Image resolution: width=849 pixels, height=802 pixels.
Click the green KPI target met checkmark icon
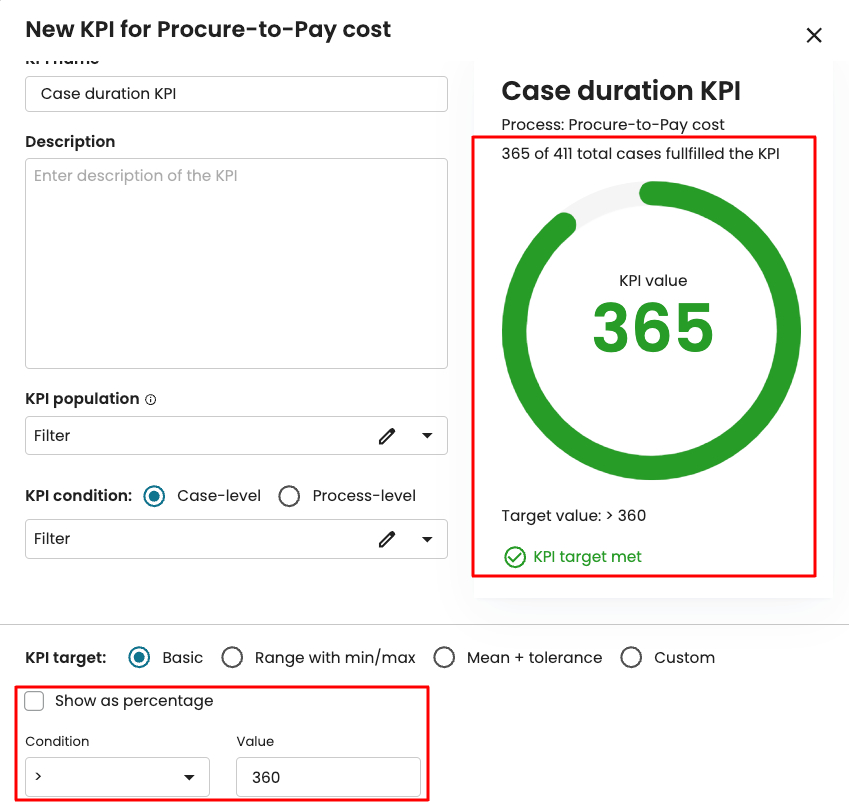(x=515, y=557)
